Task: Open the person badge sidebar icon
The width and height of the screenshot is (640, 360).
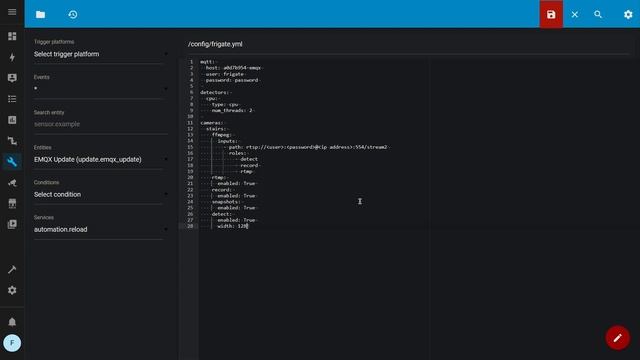Action: [12, 78]
